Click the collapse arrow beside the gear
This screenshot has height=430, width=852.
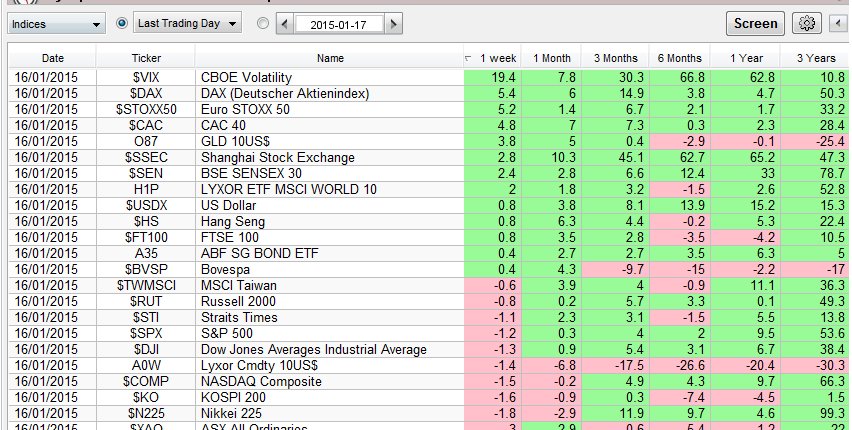[836, 23]
